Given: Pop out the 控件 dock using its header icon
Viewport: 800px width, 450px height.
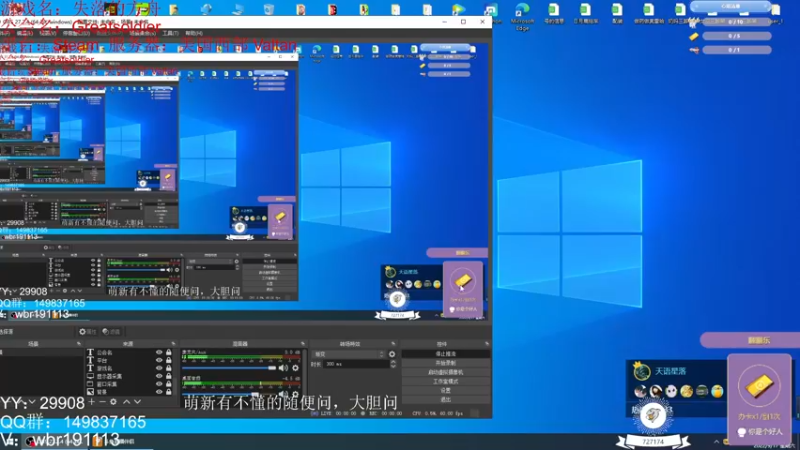Looking at the screenshot, I should pos(487,344).
